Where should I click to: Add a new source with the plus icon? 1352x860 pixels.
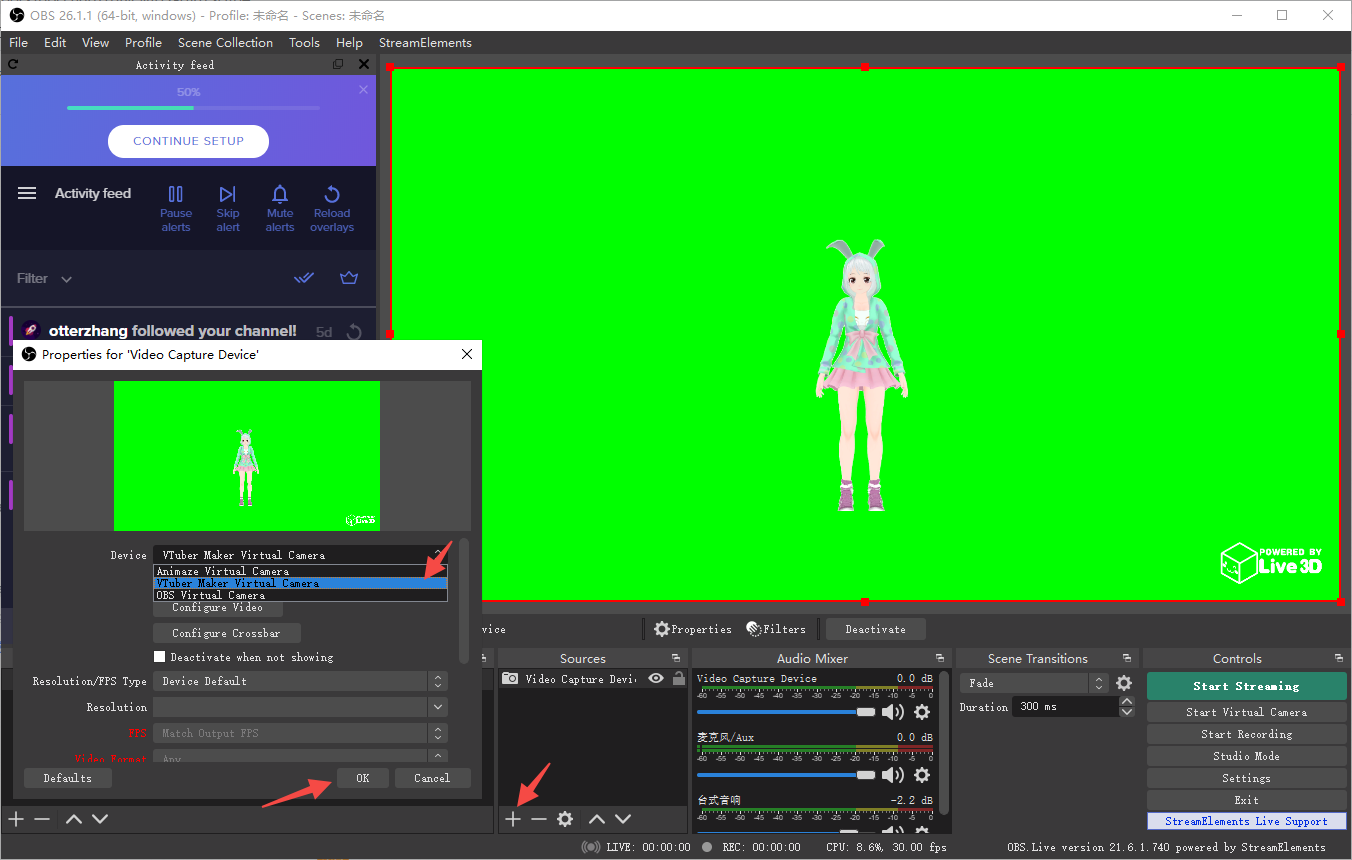click(513, 819)
